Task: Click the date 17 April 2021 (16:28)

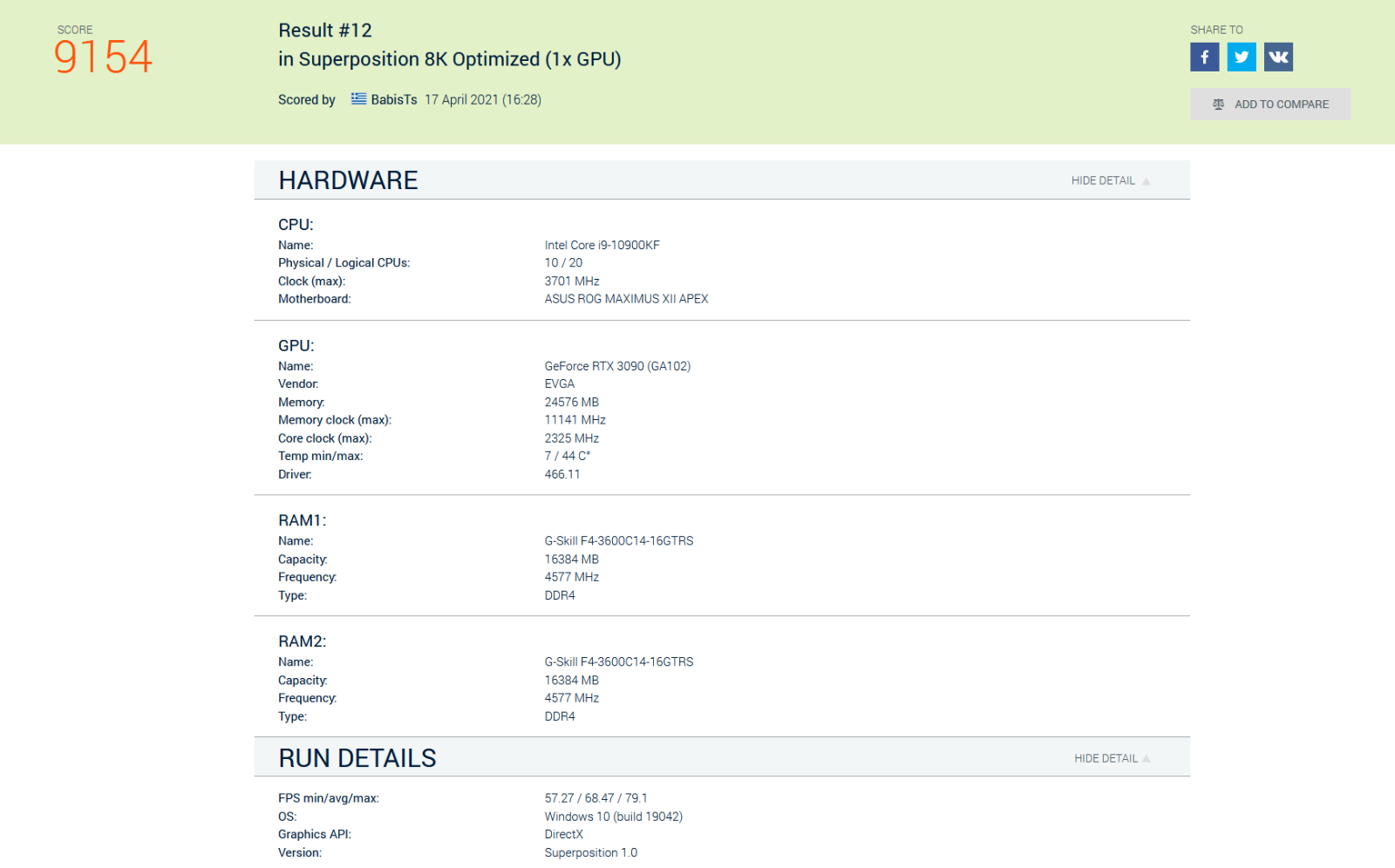Action: click(483, 99)
